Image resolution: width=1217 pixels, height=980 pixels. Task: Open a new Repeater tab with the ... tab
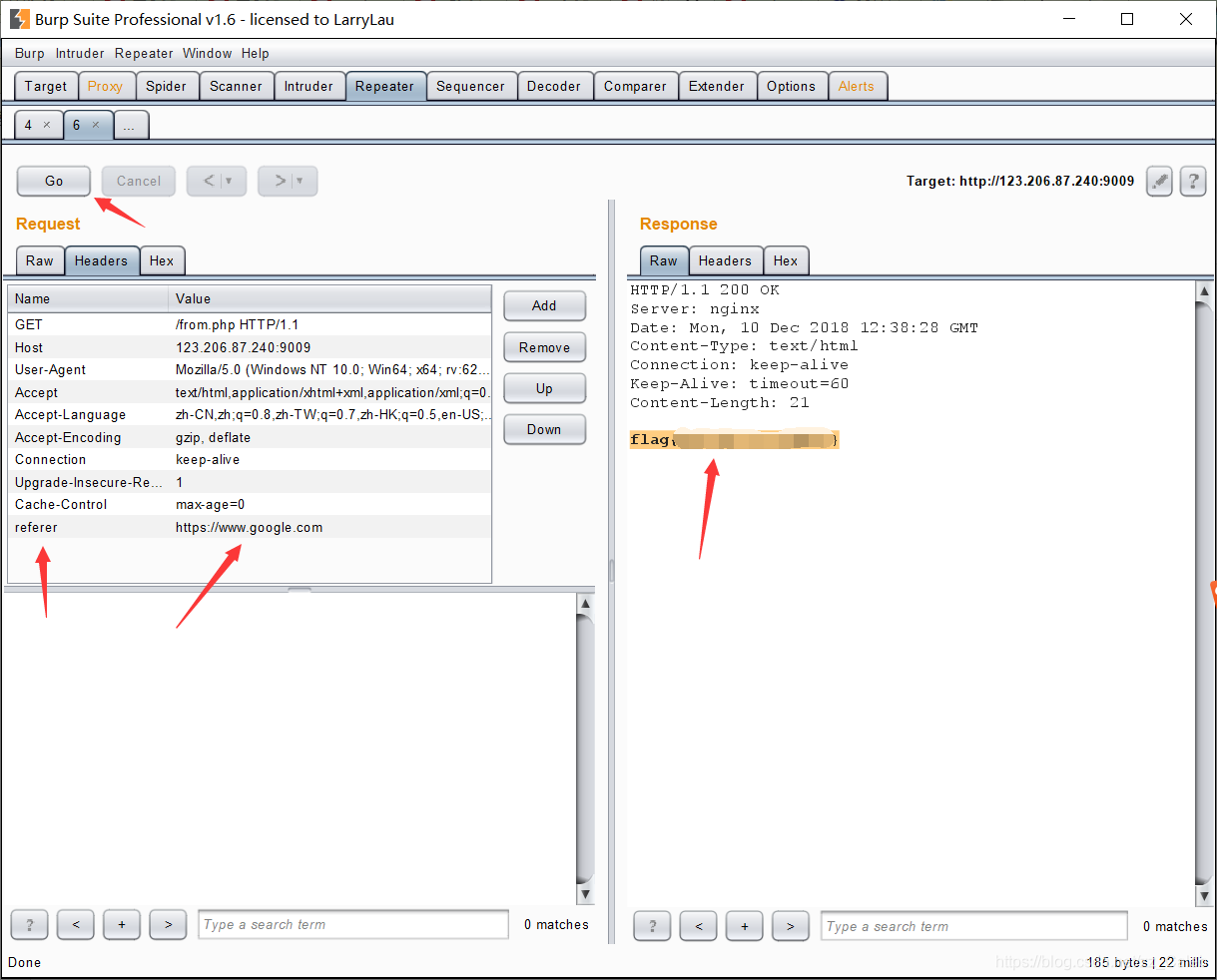coord(131,125)
